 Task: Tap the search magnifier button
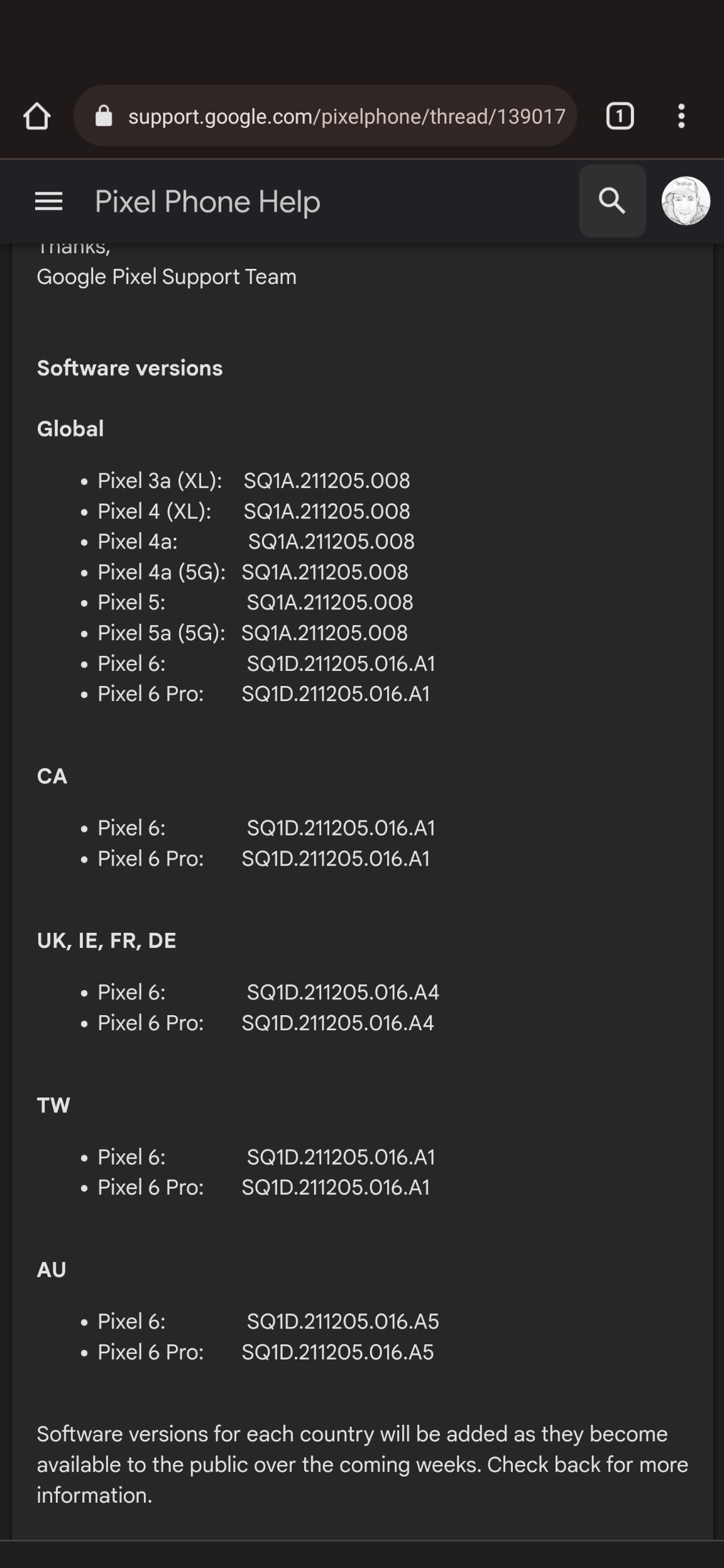click(612, 201)
